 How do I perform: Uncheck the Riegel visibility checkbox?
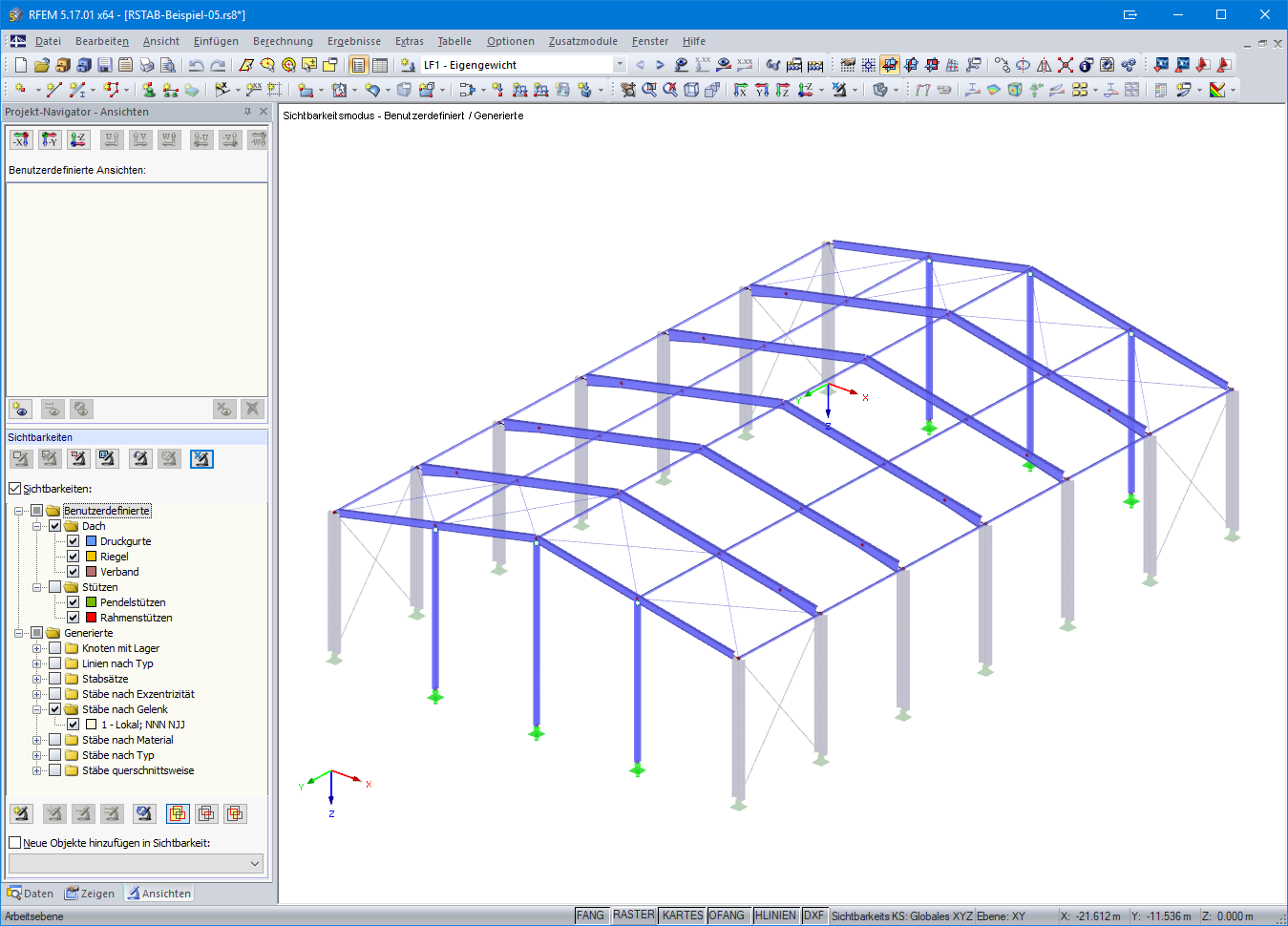click(73, 557)
